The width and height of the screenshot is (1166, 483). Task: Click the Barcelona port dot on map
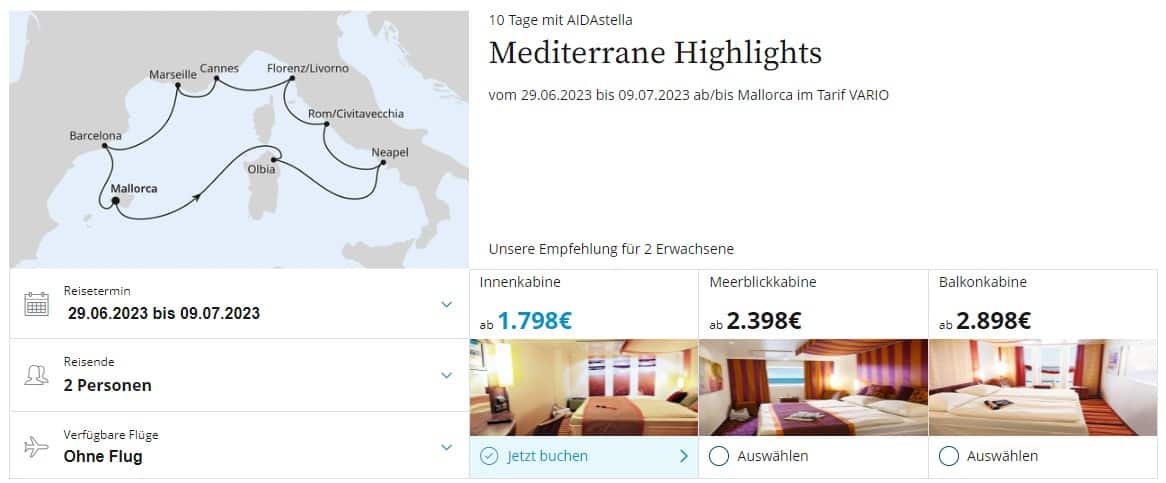click(x=104, y=149)
